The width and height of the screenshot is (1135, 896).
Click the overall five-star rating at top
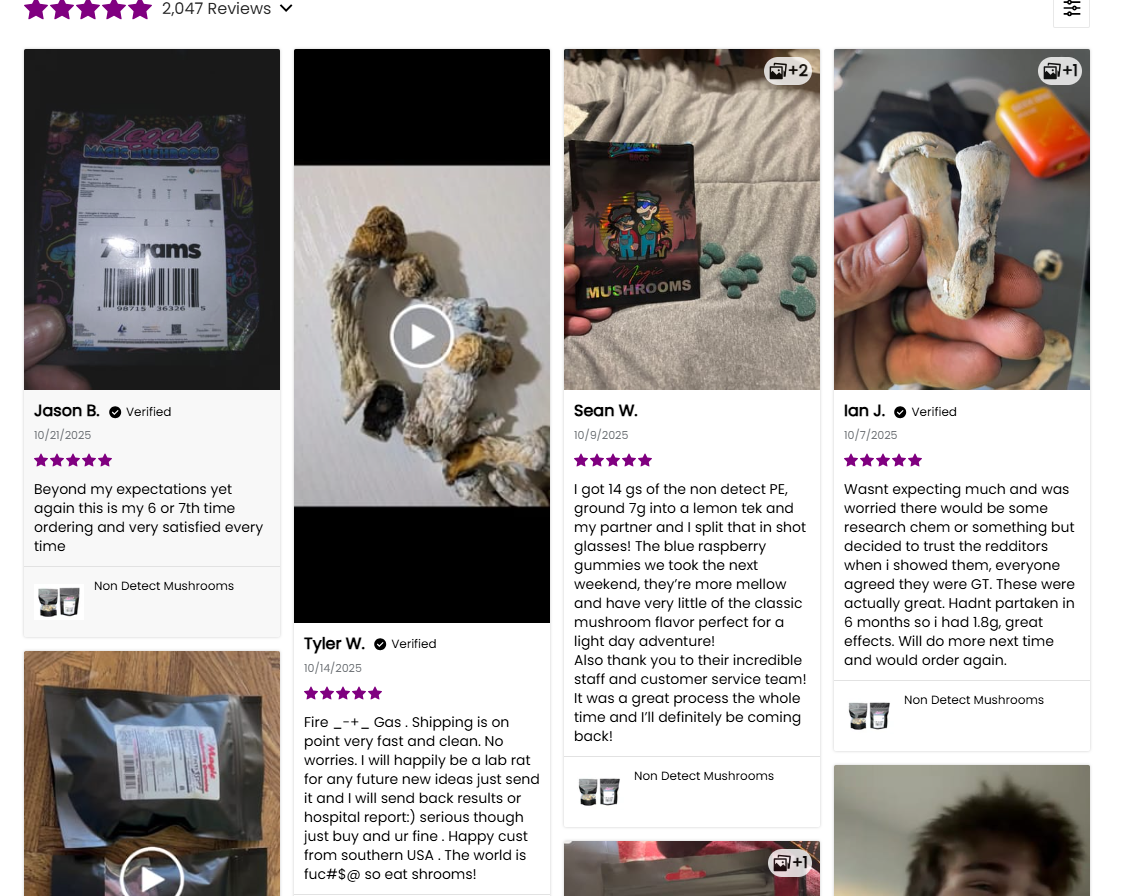[88, 9]
